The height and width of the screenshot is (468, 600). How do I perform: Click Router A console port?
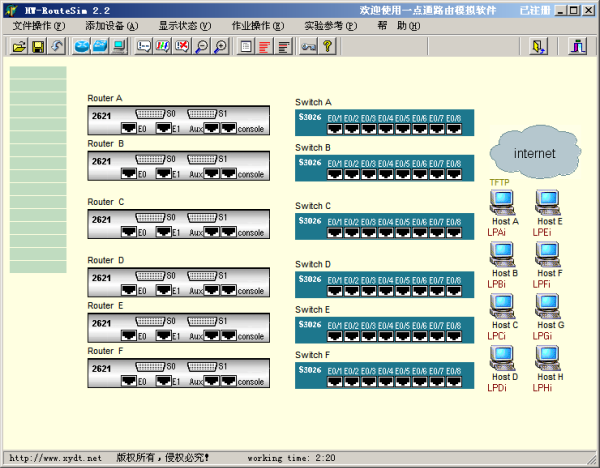click(228, 128)
